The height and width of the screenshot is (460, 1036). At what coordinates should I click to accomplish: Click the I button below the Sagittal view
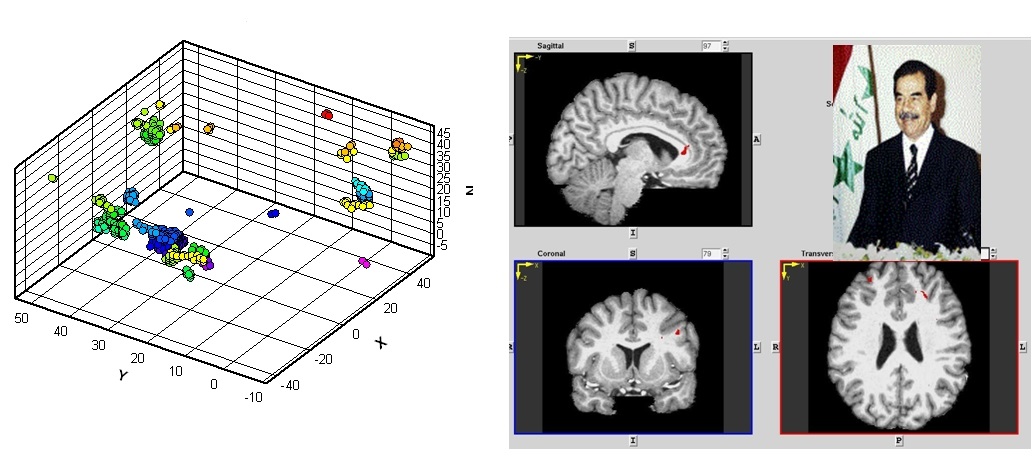633,232
